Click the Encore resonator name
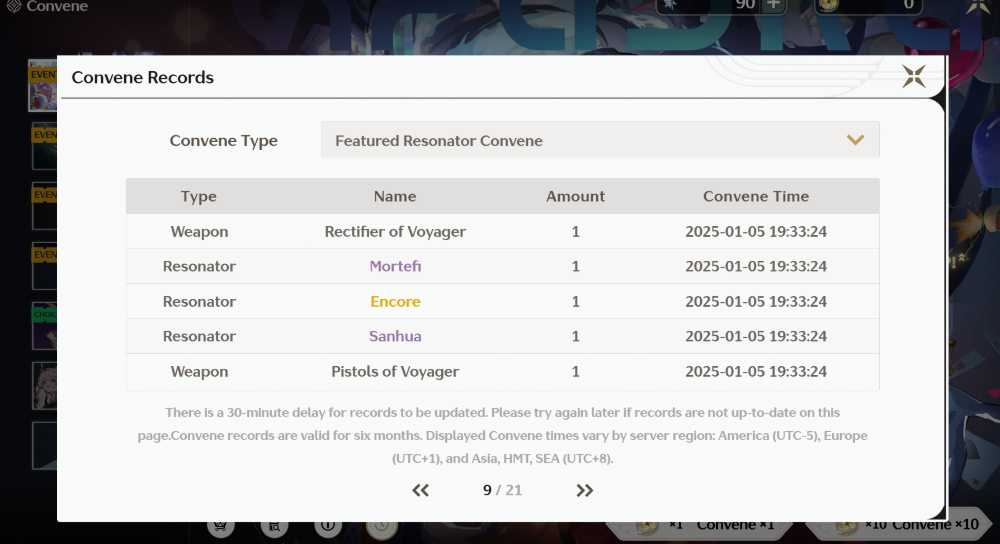Image resolution: width=1000 pixels, height=544 pixels. point(395,301)
